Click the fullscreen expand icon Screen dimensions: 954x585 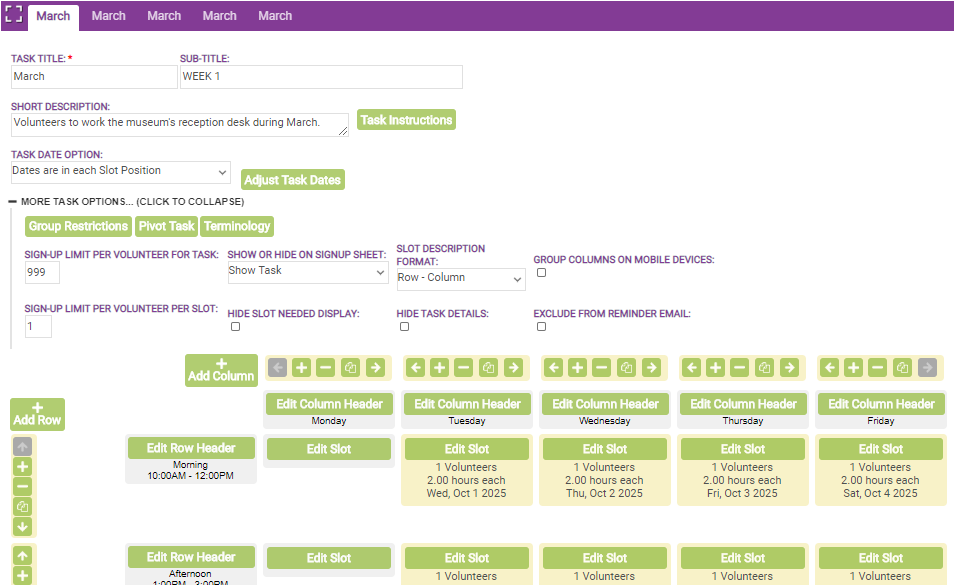coord(14,16)
